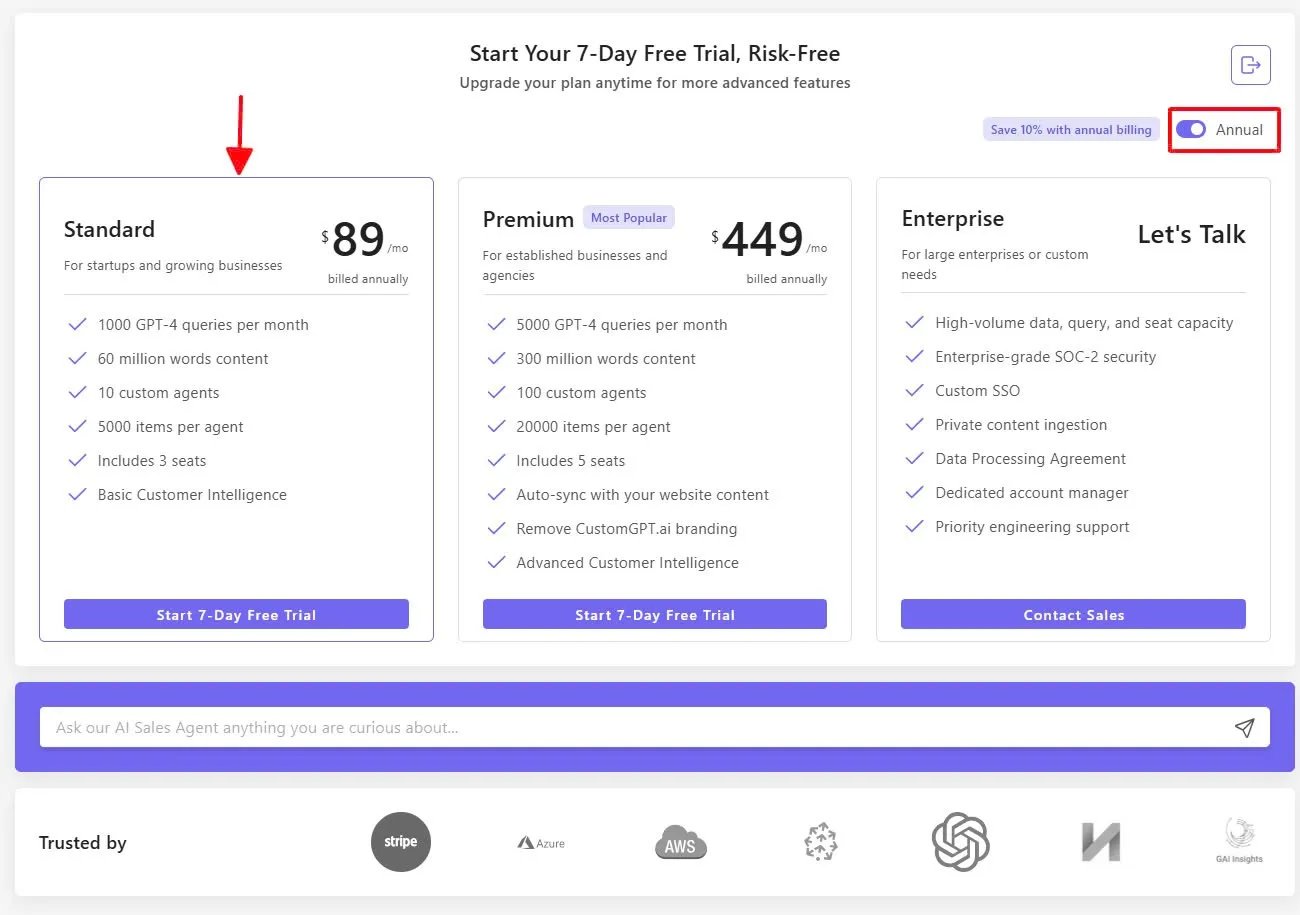This screenshot has width=1300, height=915.
Task: Click the paper plane send icon
Action: coord(1244,728)
